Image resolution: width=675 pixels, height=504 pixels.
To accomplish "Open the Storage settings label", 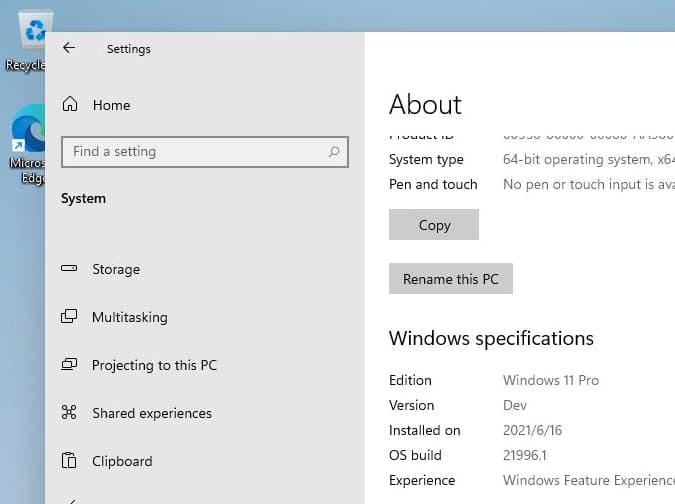I will coord(116,269).
